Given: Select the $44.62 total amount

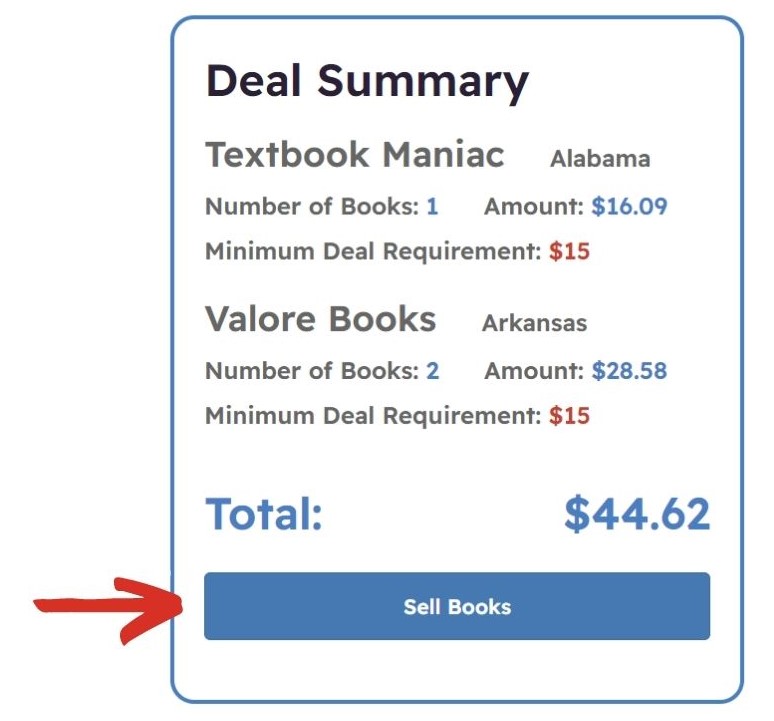Looking at the screenshot, I should point(637,514).
